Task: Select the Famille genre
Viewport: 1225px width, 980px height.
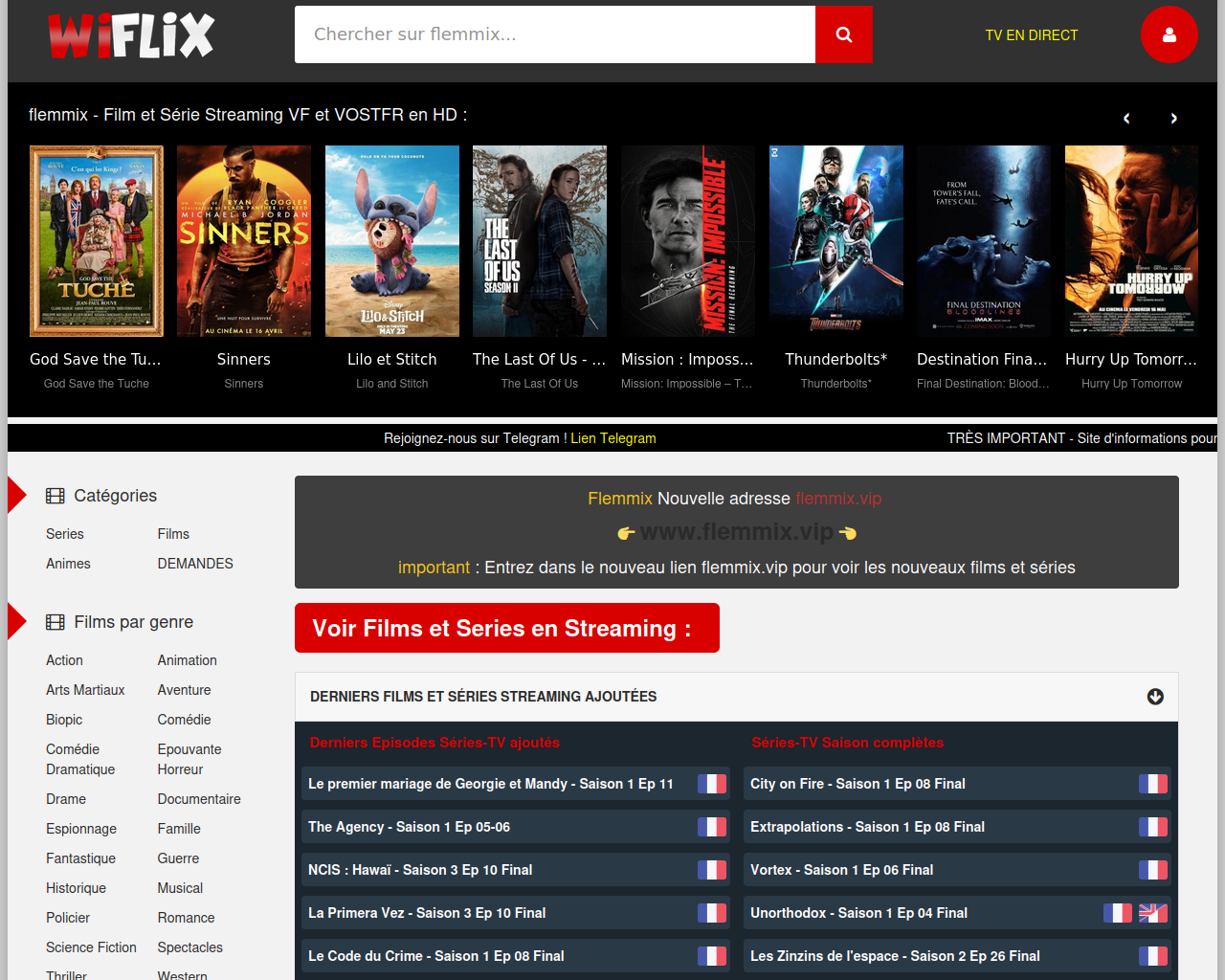Action: tap(179, 829)
